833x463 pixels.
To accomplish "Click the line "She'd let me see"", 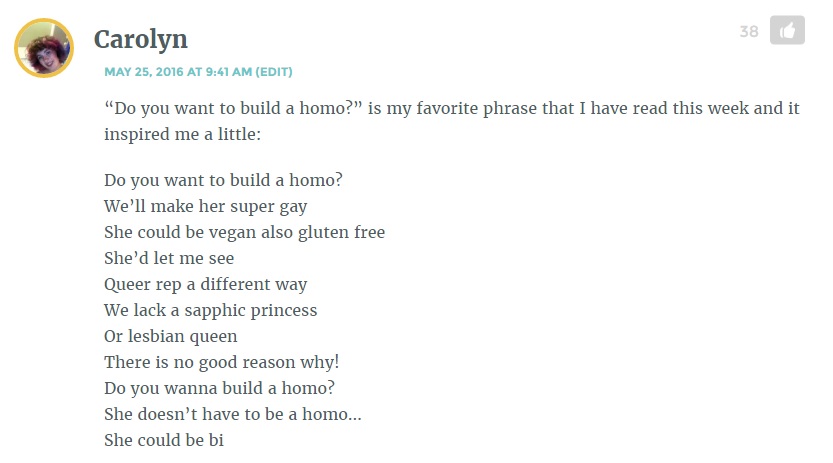I will click(169, 258).
